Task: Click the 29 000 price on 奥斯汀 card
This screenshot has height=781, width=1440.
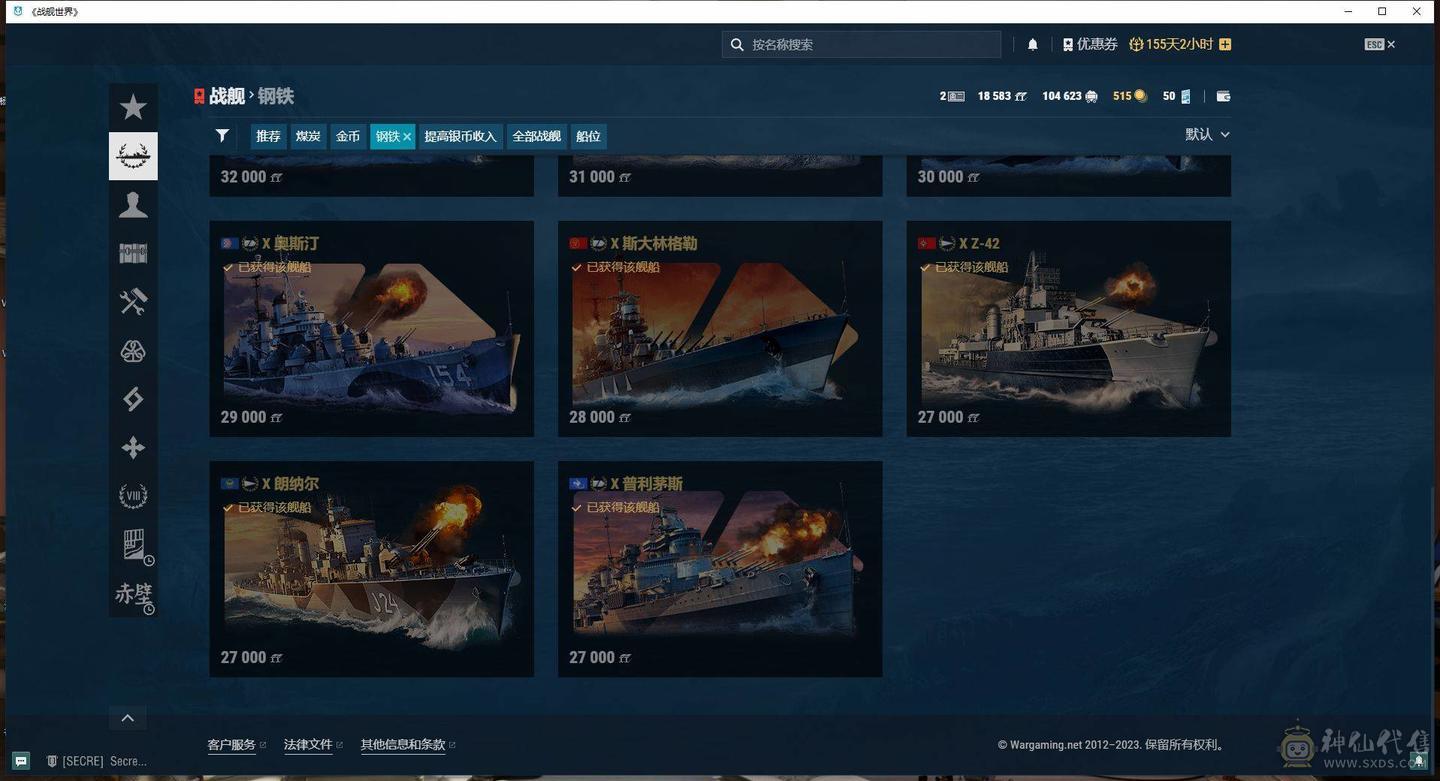Action: (252, 417)
